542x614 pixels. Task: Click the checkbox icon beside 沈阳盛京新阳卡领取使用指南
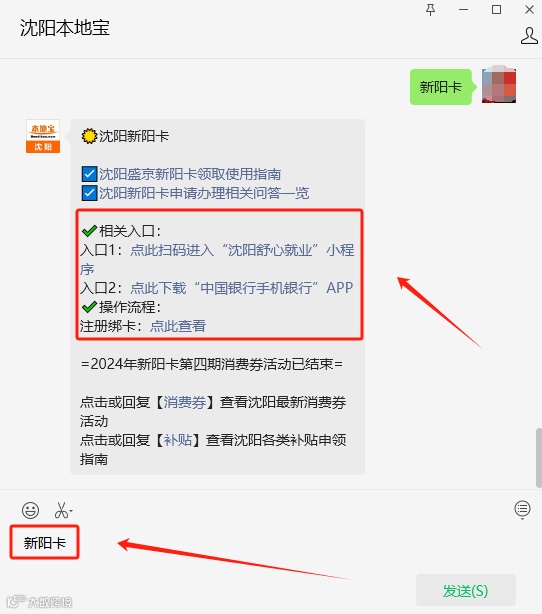tap(89, 174)
